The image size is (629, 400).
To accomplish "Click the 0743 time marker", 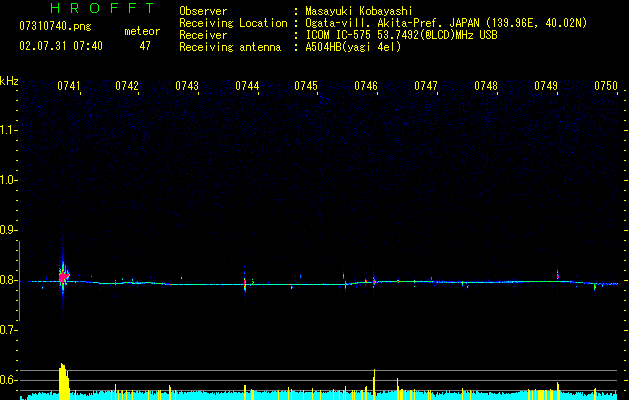I will click(187, 86).
